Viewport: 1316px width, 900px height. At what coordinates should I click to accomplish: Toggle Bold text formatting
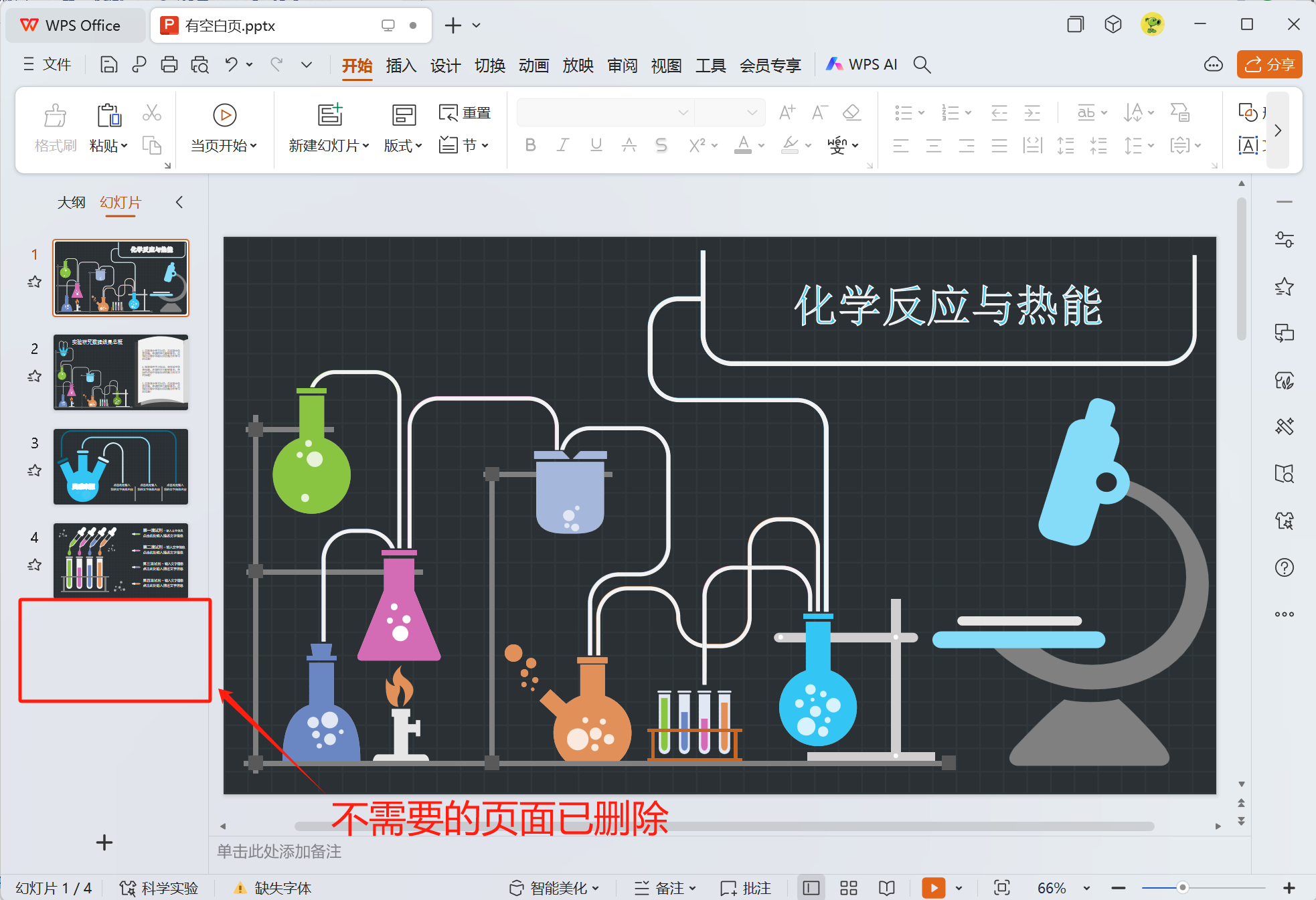530,145
